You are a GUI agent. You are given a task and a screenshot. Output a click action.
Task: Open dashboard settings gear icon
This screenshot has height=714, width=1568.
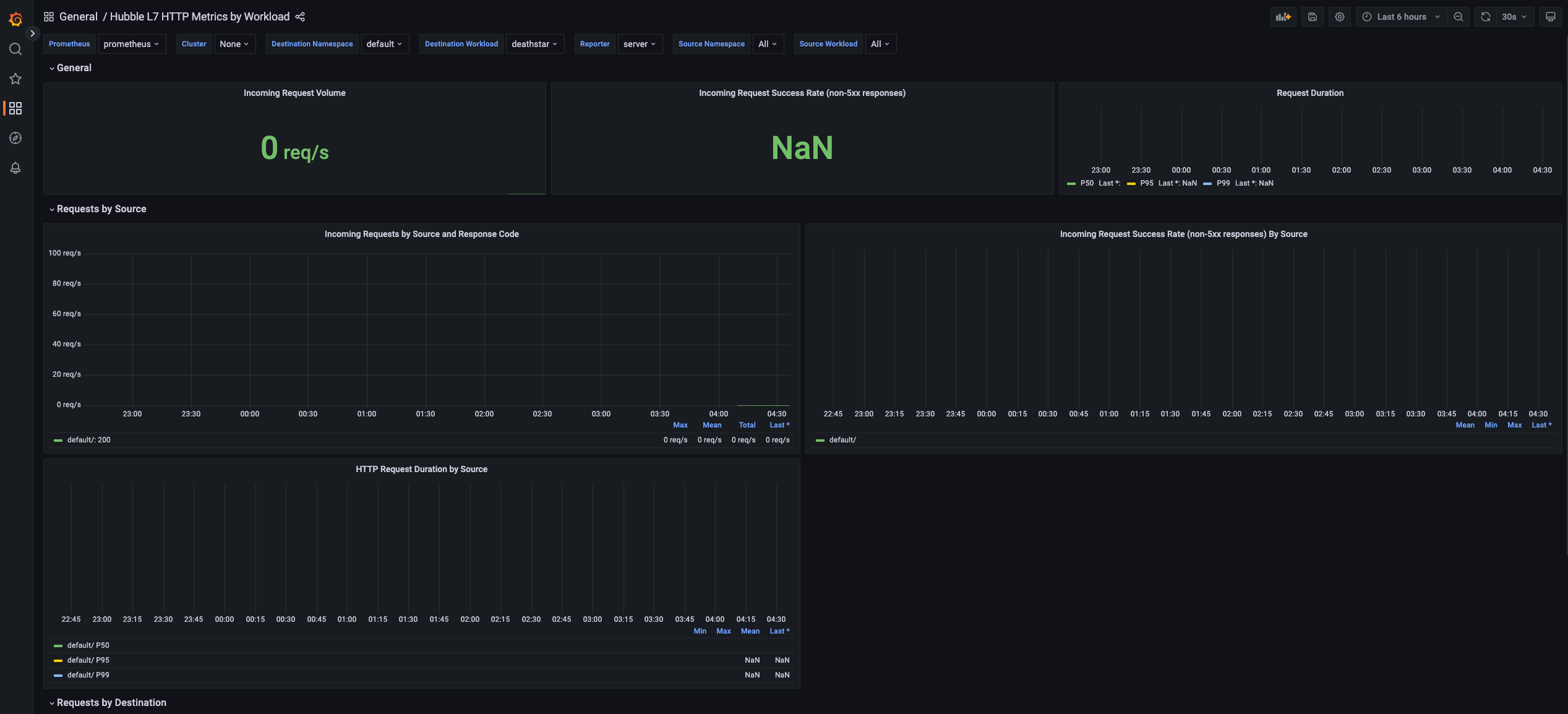[1339, 17]
